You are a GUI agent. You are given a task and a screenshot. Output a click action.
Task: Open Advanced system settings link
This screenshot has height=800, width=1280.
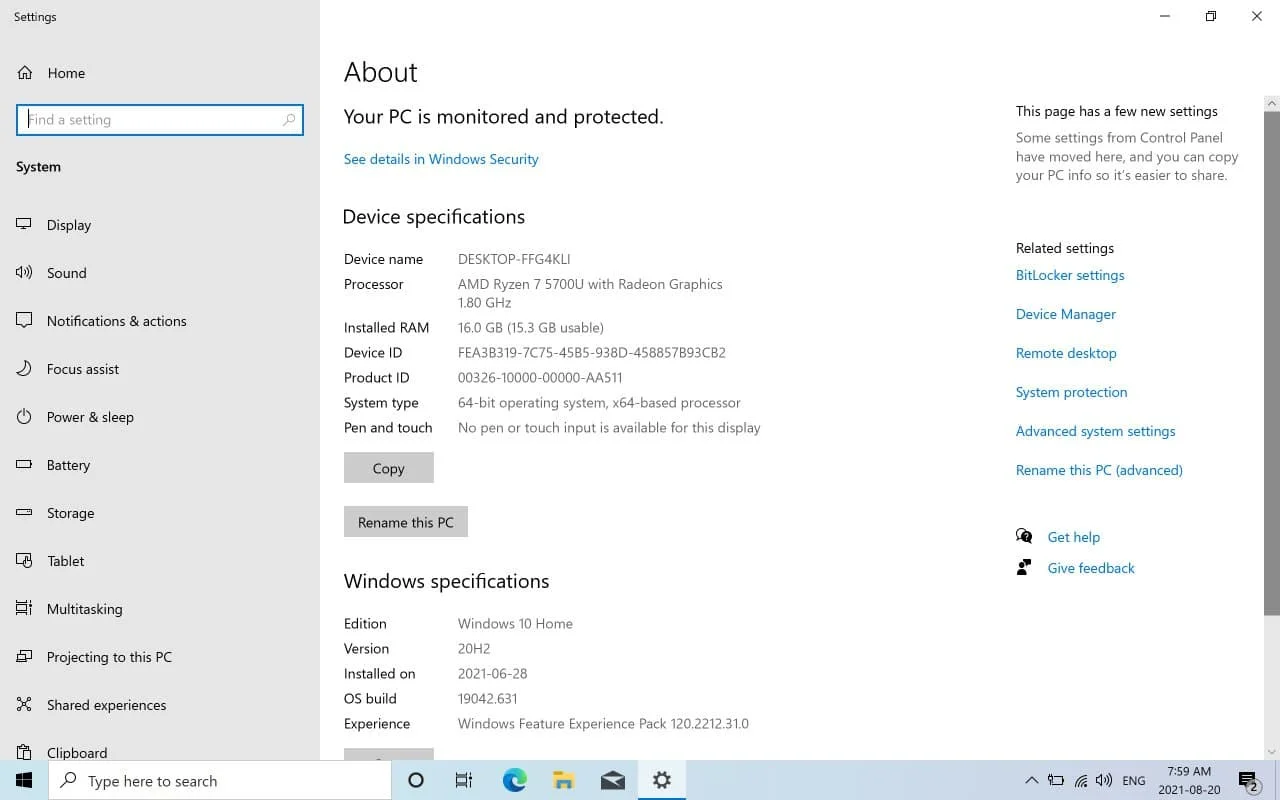[1096, 431]
